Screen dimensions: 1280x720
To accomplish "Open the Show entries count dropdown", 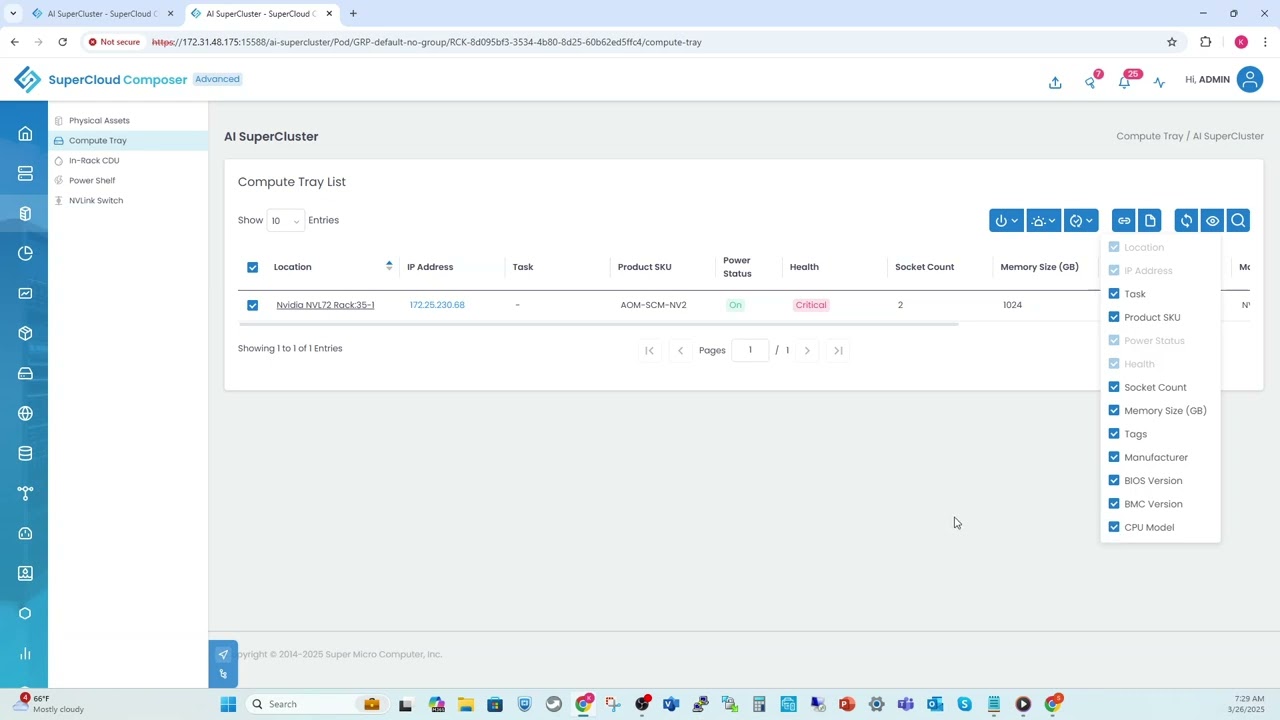I will (285, 221).
